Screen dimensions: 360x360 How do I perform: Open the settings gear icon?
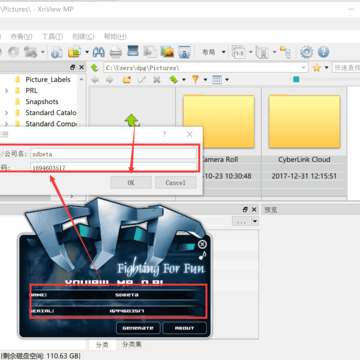(x=306, y=52)
